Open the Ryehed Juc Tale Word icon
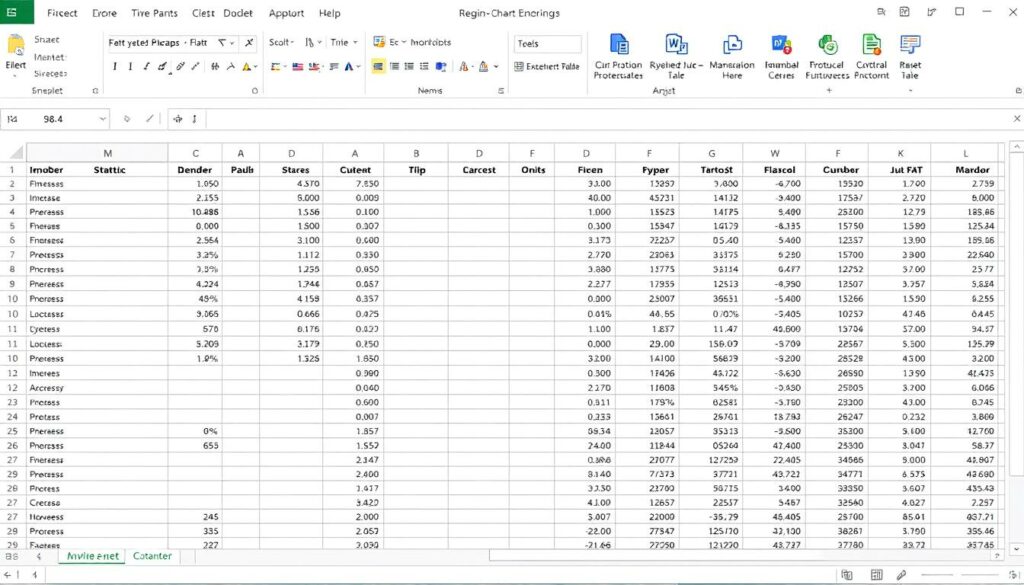This screenshot has height=585, width=1024. (x=676, y=44)
